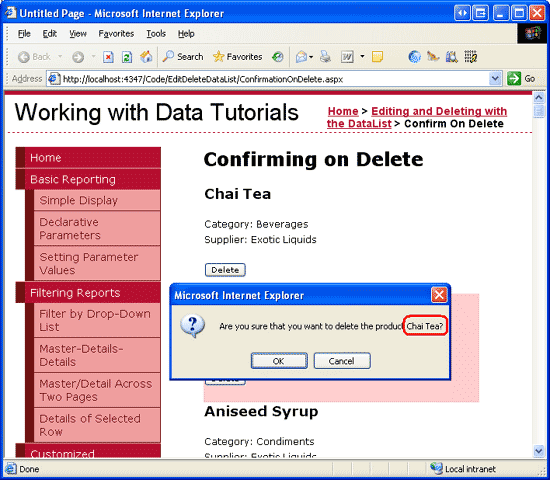Open Details of Selected Row item

97,425
